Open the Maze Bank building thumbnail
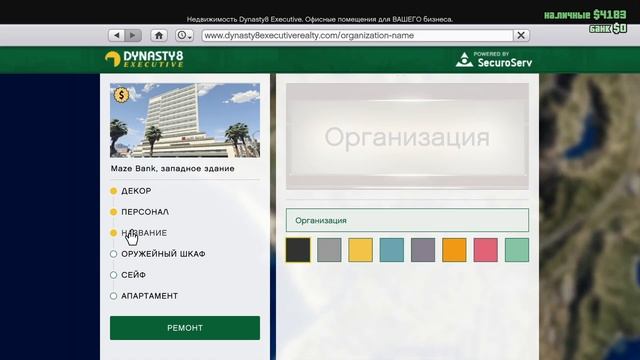This screenshot has height=360, width=640. [185, 120]
